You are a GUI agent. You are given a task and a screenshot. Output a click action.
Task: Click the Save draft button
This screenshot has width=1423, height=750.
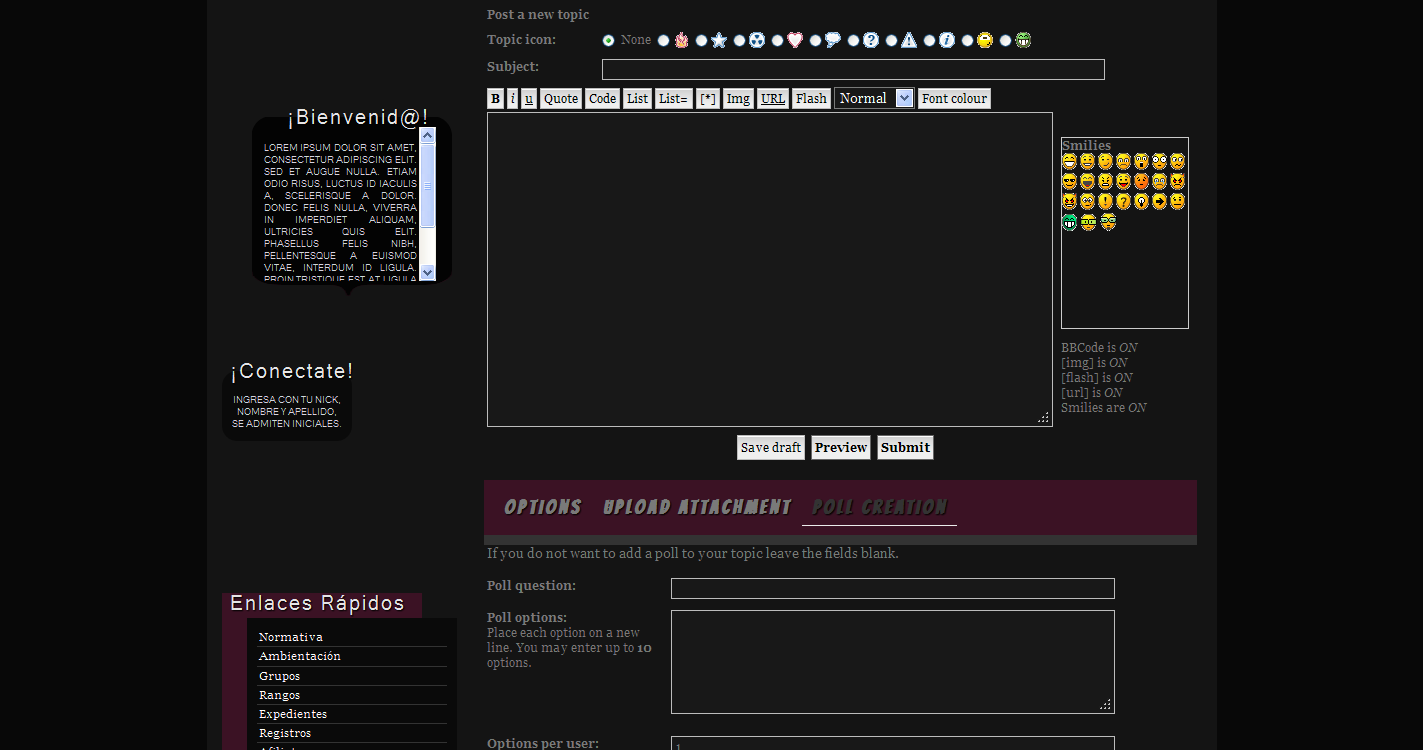pos(771,447)
